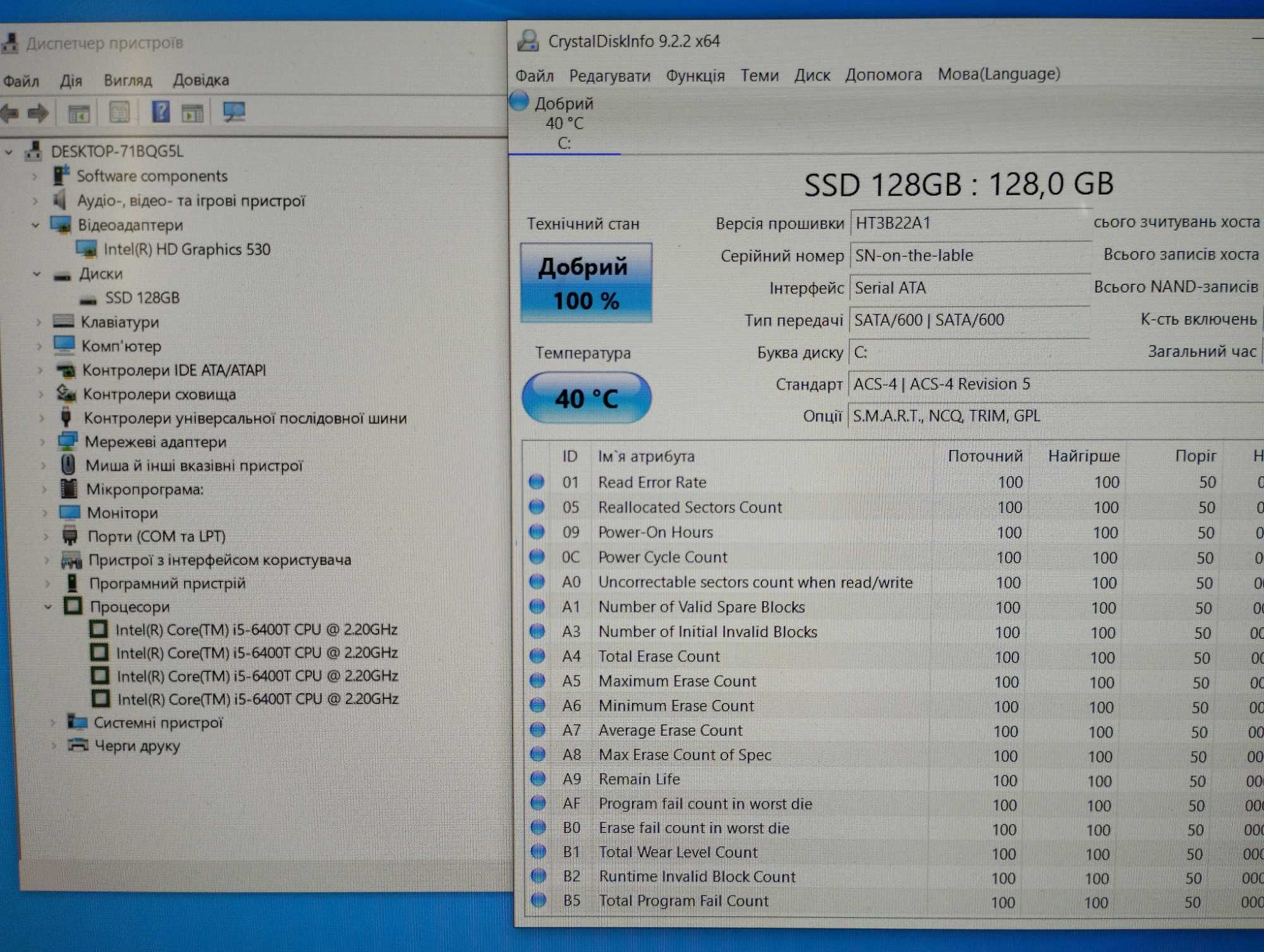1264x952 pixels.
Task: Click the serial number field SN-on-the-lable
Action: tap(970, 255)
